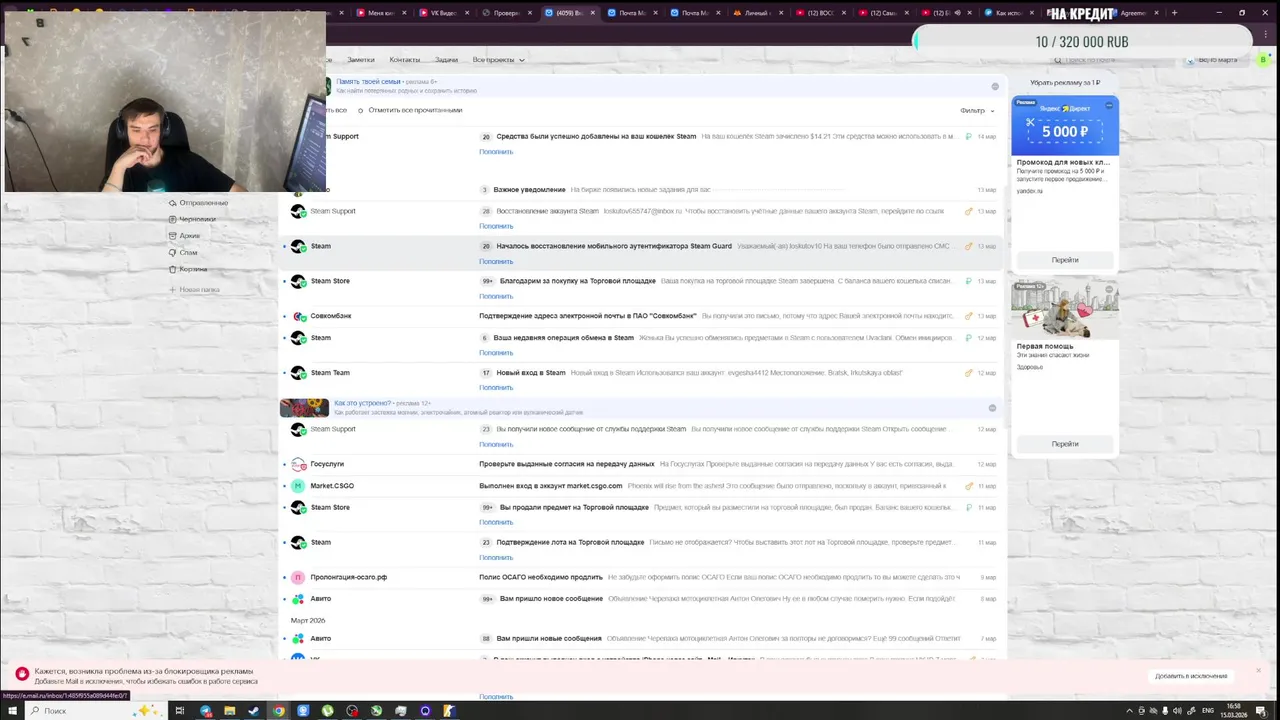This screenshot has height=720, width=1280.
Task: Open Steam from the Windows taskbar
Action: pos(254,711)
